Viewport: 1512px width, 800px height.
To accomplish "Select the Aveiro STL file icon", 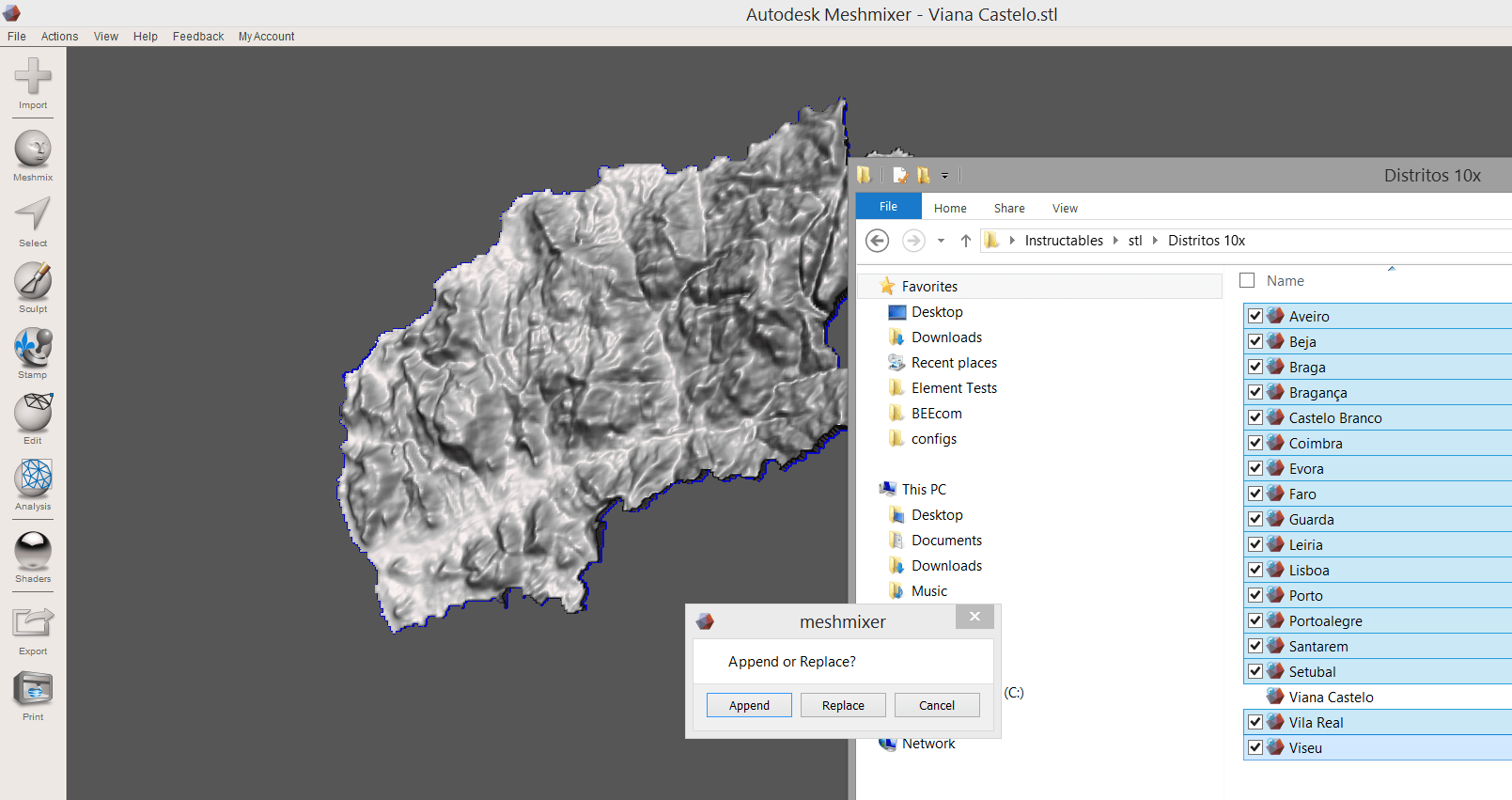I will pyautogui.click(x=1275, y=316).
